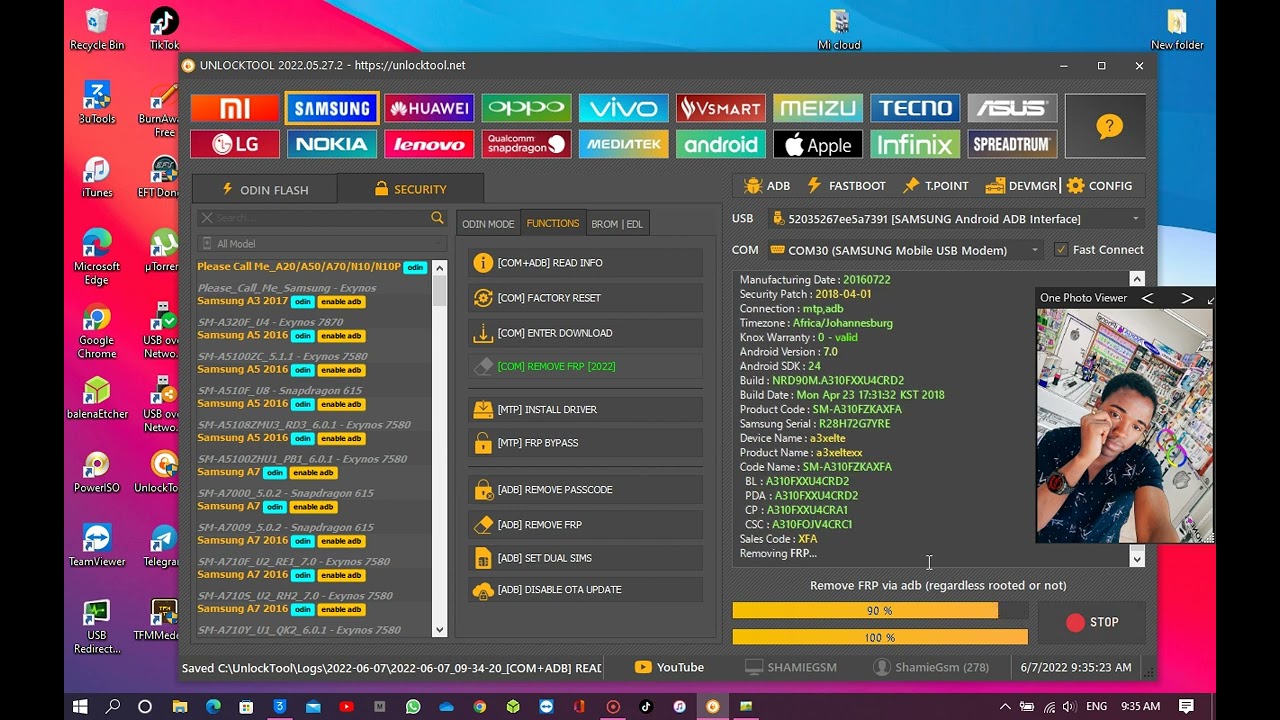Expand the COM port dropdown

[1034, 250]
